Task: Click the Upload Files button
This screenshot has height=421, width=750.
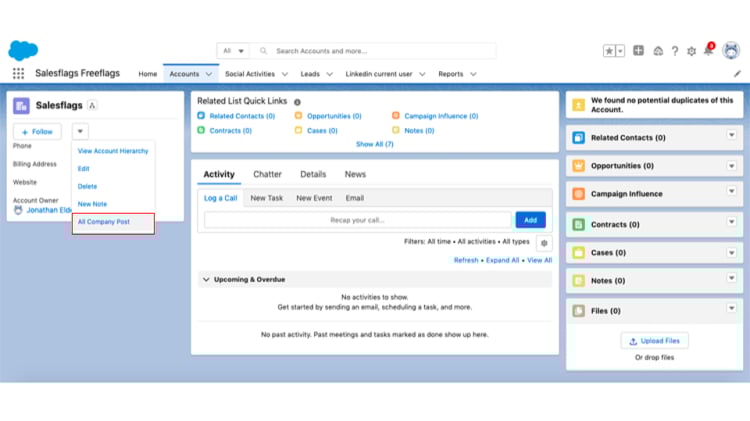Action: click(x=654, y=341)
